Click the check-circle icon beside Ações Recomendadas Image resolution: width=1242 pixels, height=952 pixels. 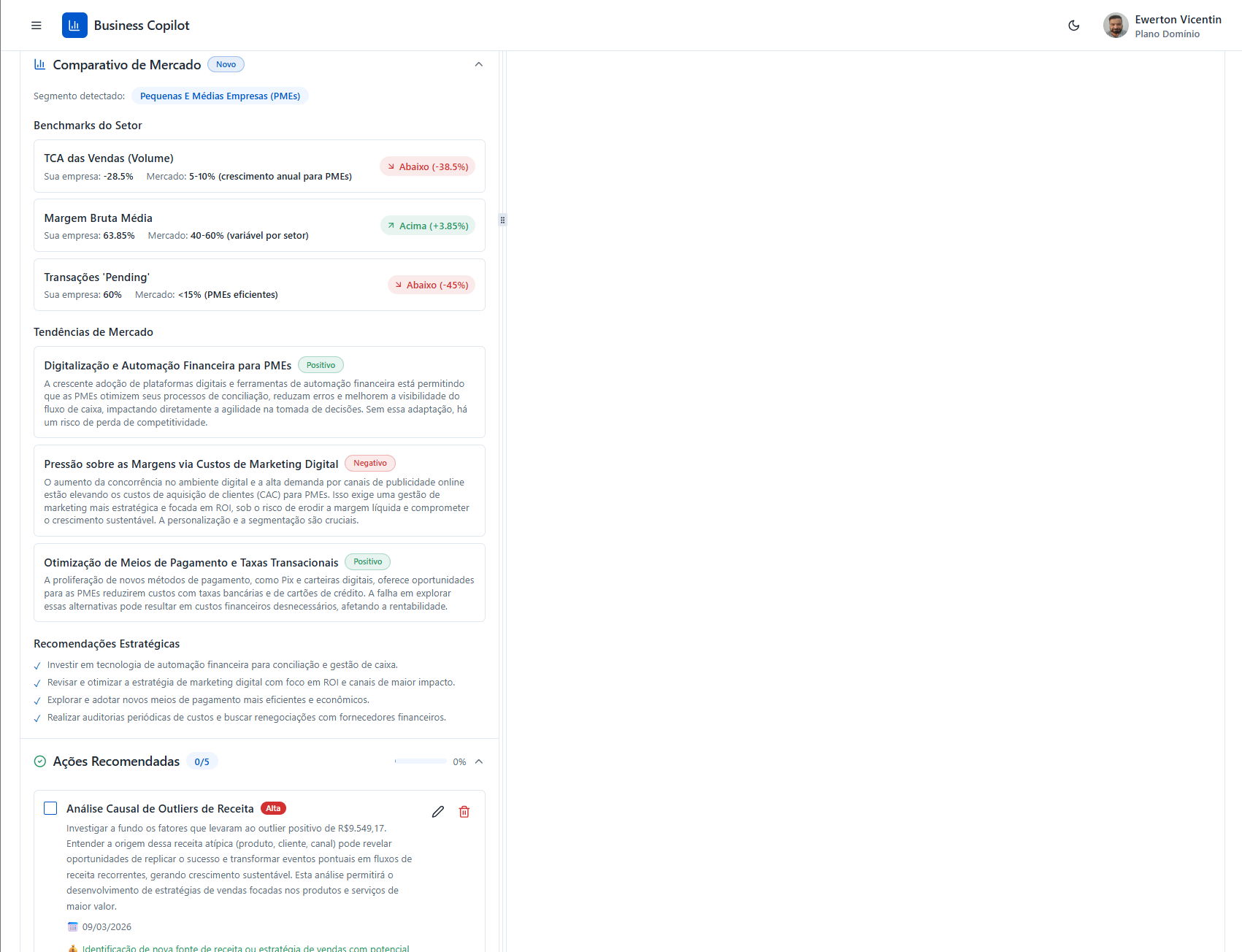click(x=40, y=761)
